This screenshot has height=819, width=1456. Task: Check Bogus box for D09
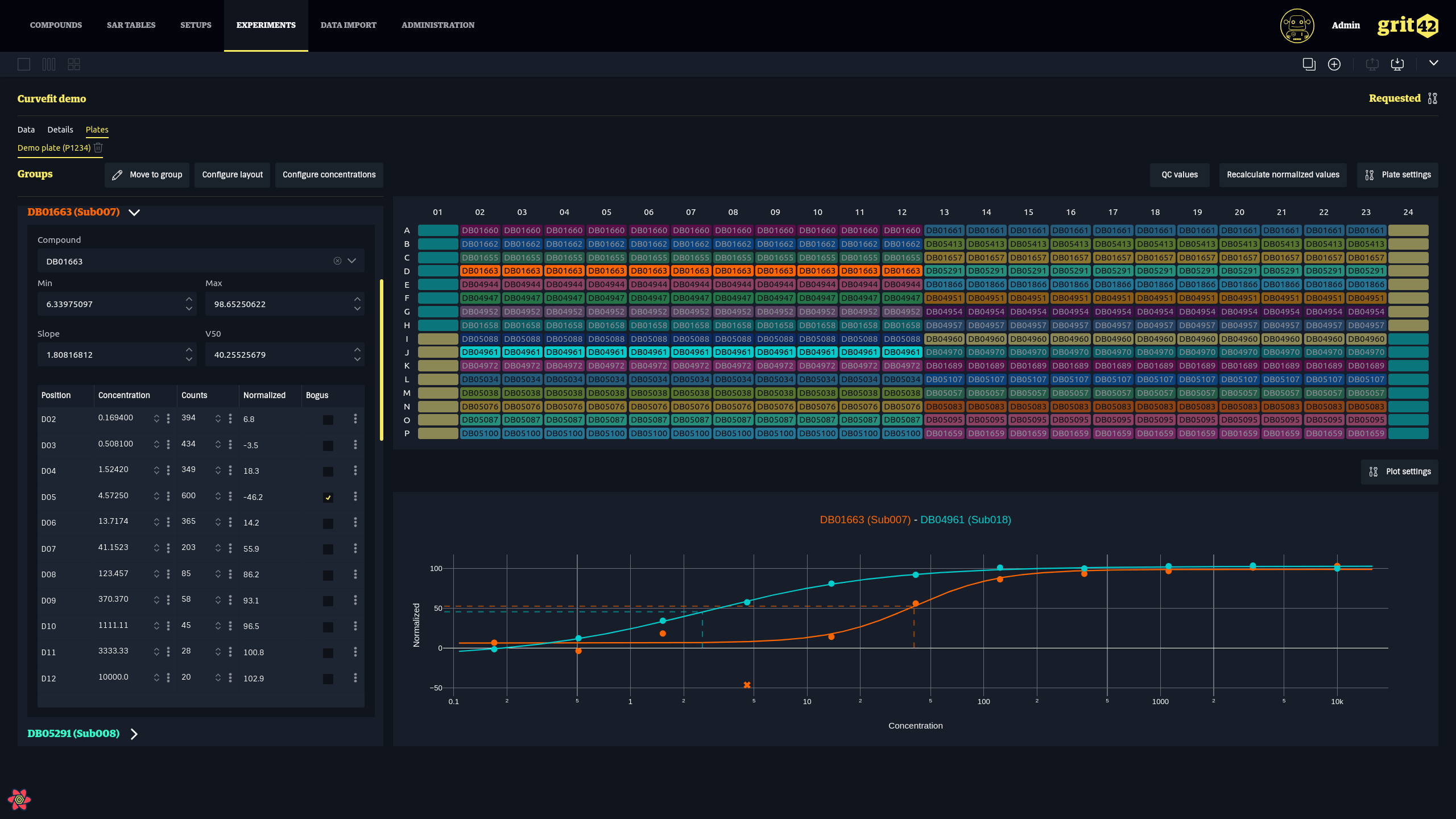point(328,601)
